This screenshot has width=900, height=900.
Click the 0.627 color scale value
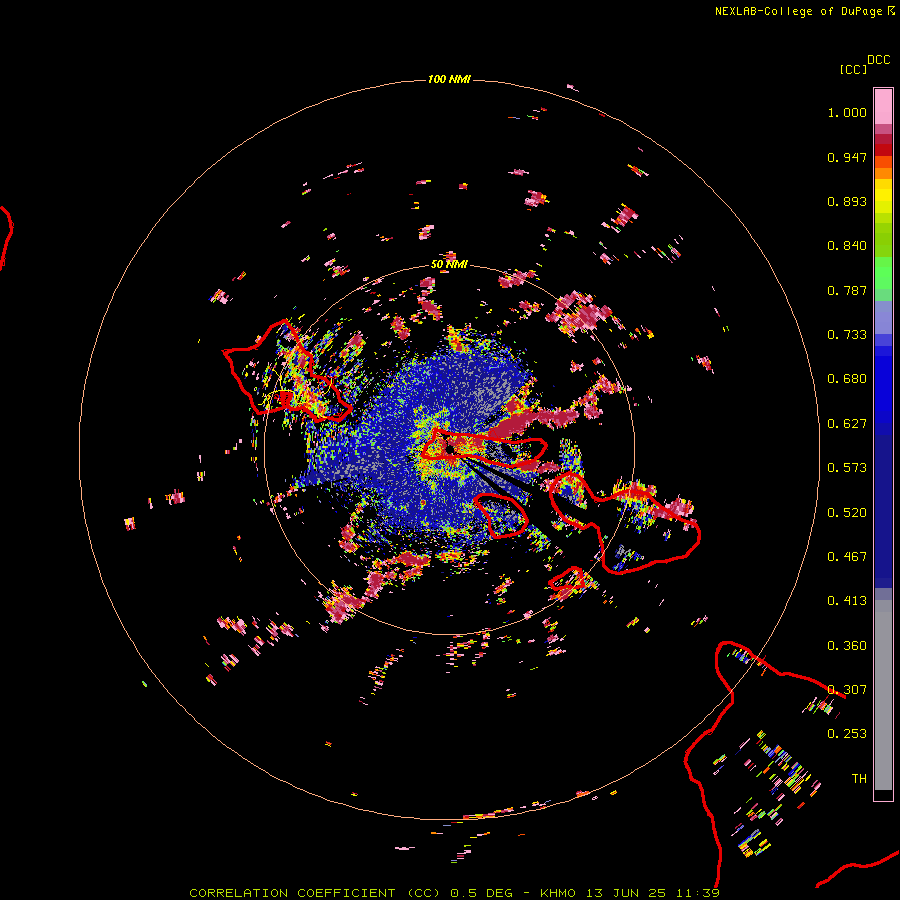847,424
